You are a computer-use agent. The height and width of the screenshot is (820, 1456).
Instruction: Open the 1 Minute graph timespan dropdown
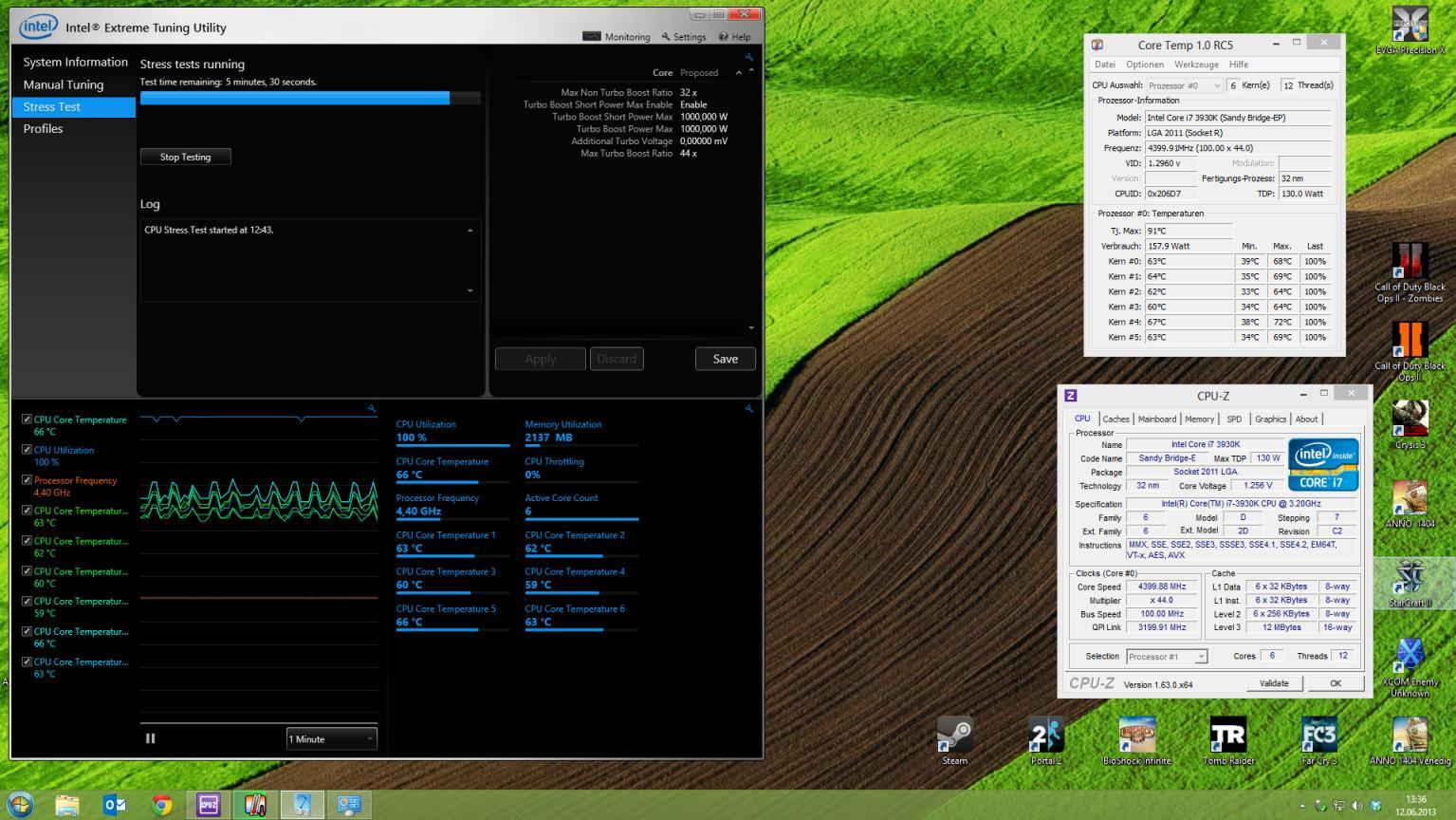pos(331,738)
